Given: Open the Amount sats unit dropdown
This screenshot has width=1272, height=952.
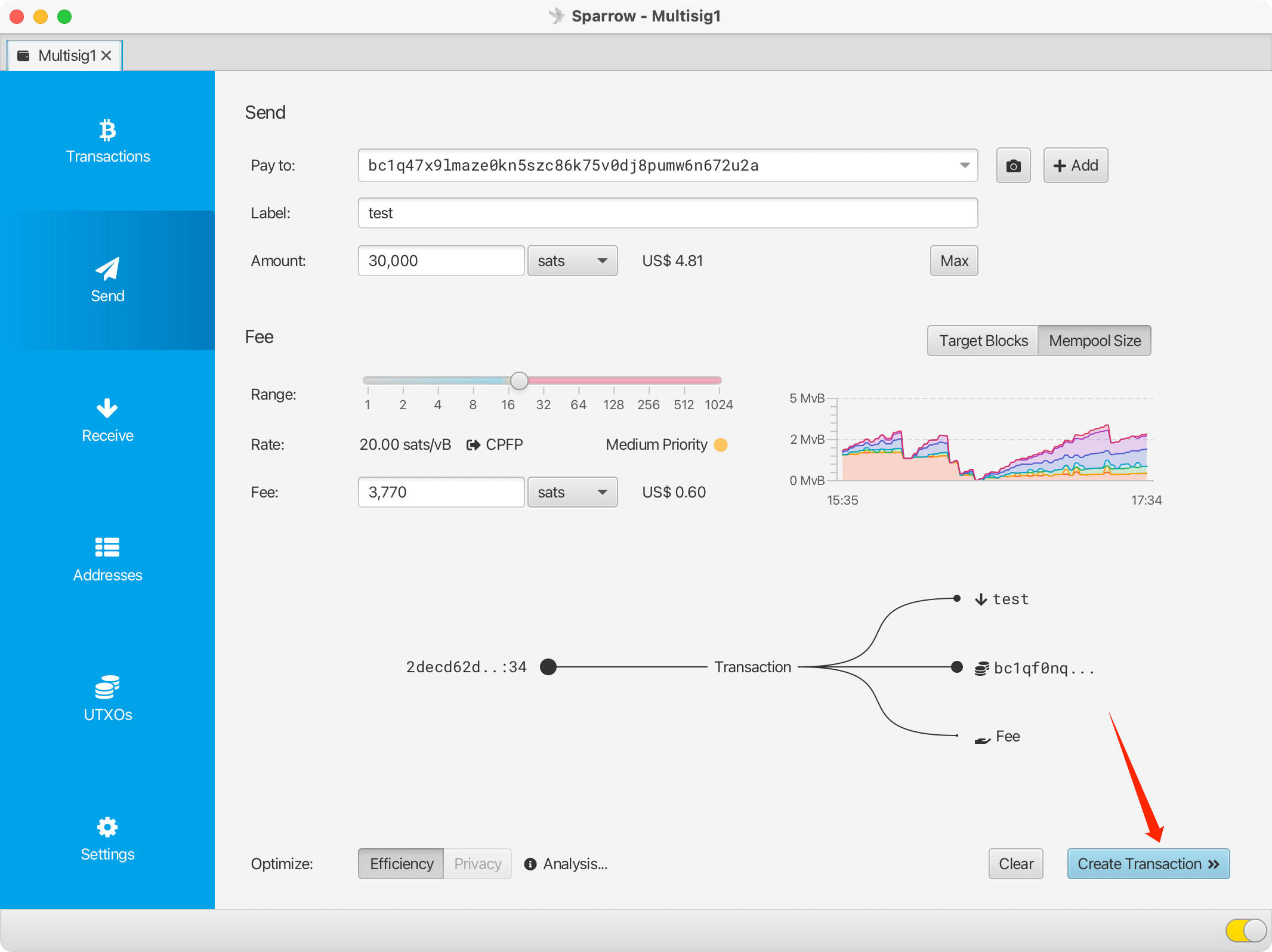Looking at the screenshot, I should (572, 261).
